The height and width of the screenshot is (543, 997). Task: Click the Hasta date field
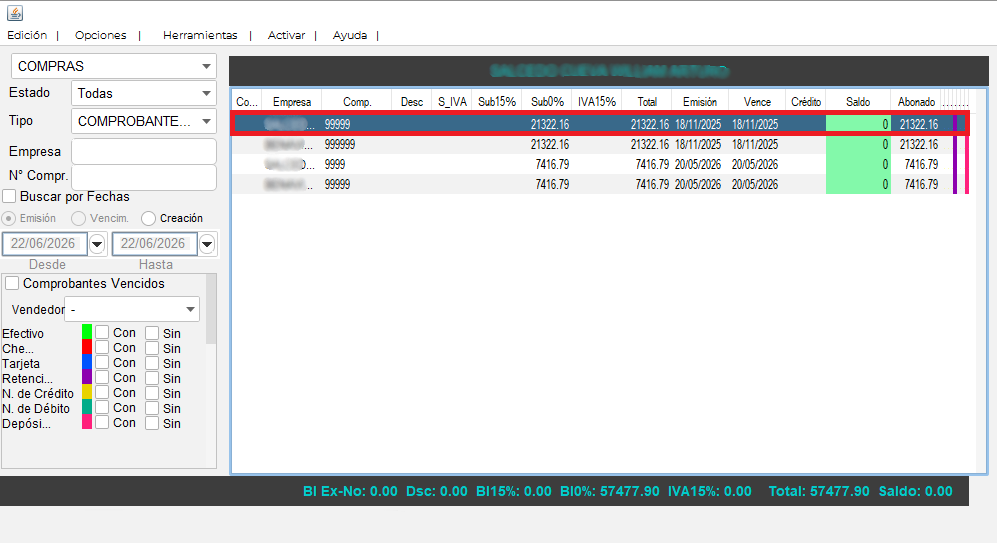[x=155, y=244]
